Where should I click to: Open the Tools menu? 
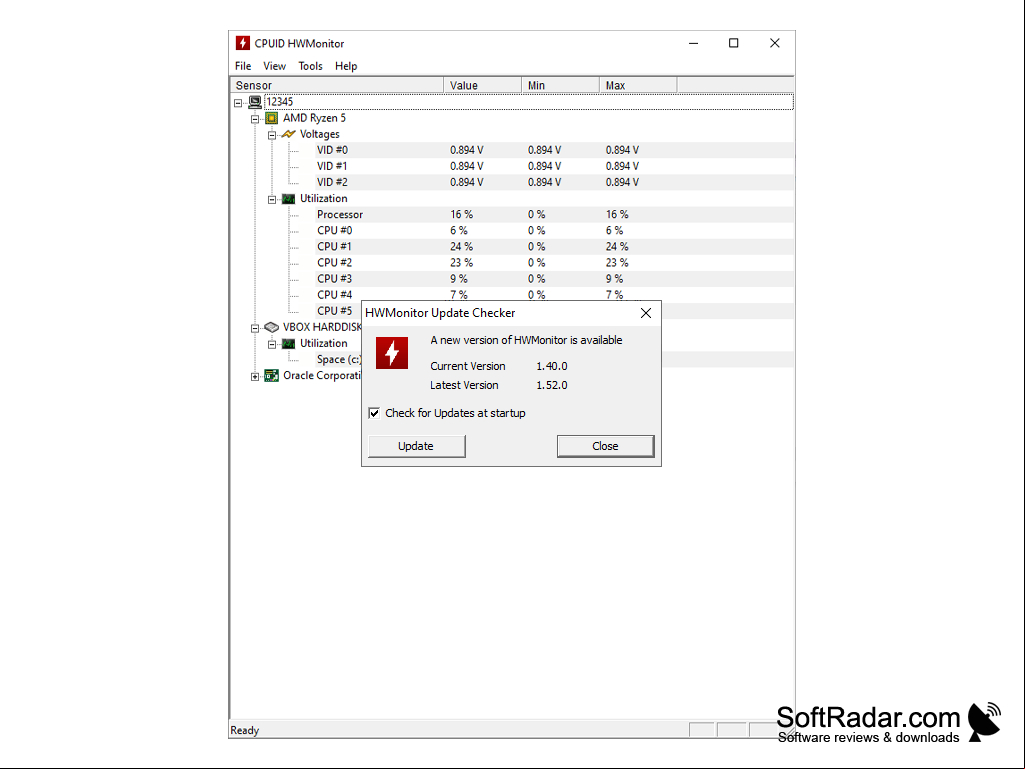tap(311, 66)
